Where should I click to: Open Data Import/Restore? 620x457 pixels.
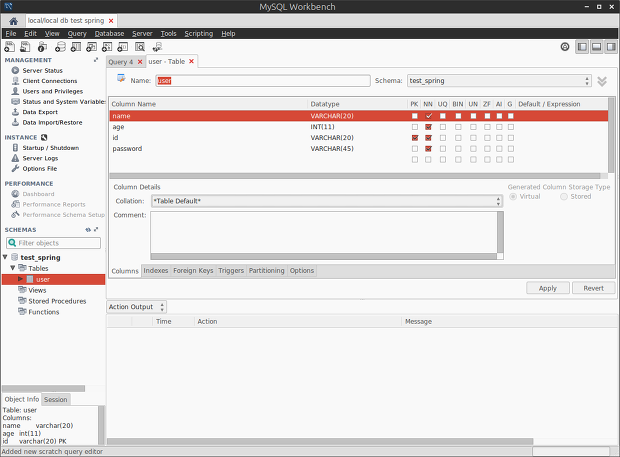click(x=52, y=123)
